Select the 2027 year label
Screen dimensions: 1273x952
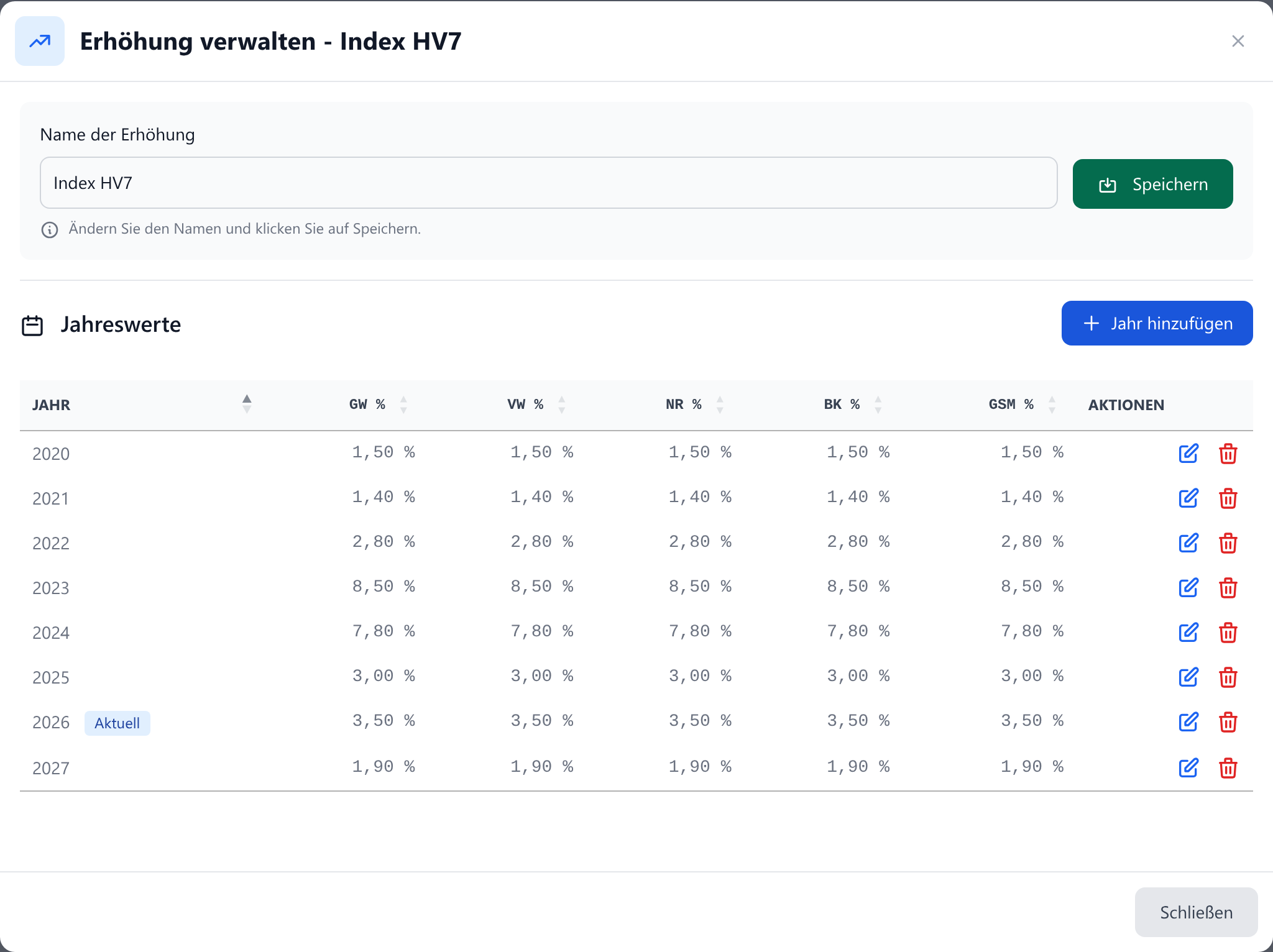(x=51, y=769)
